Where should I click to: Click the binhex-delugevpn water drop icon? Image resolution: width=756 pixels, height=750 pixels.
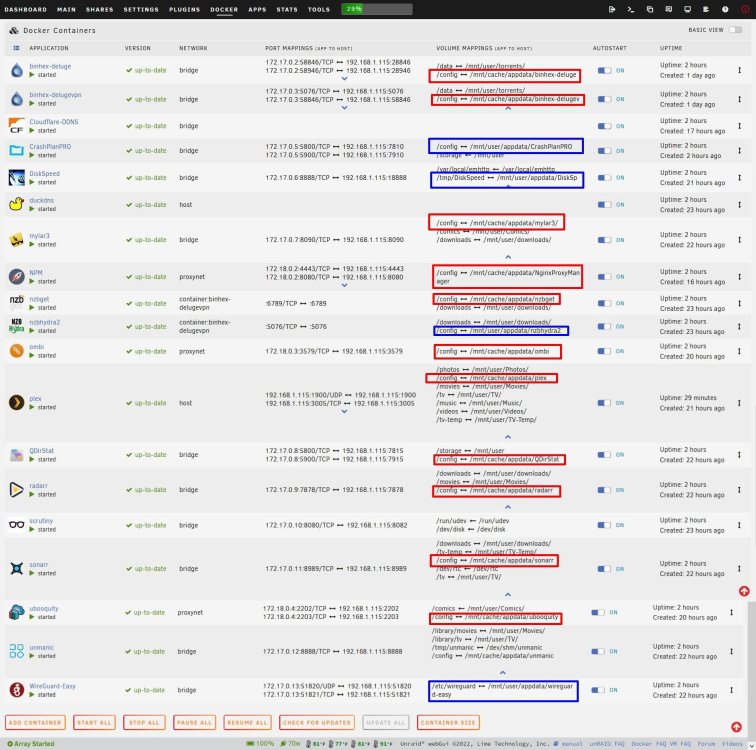click(x=17, y=99)
